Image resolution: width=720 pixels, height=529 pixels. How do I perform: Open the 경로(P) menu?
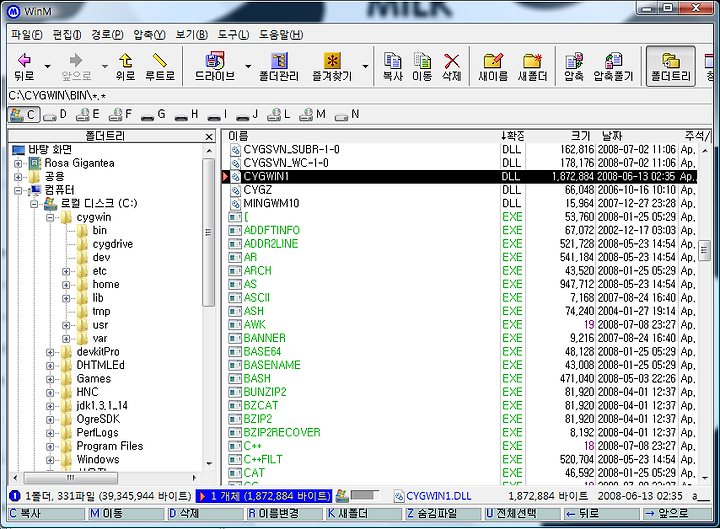coord(107,35)
